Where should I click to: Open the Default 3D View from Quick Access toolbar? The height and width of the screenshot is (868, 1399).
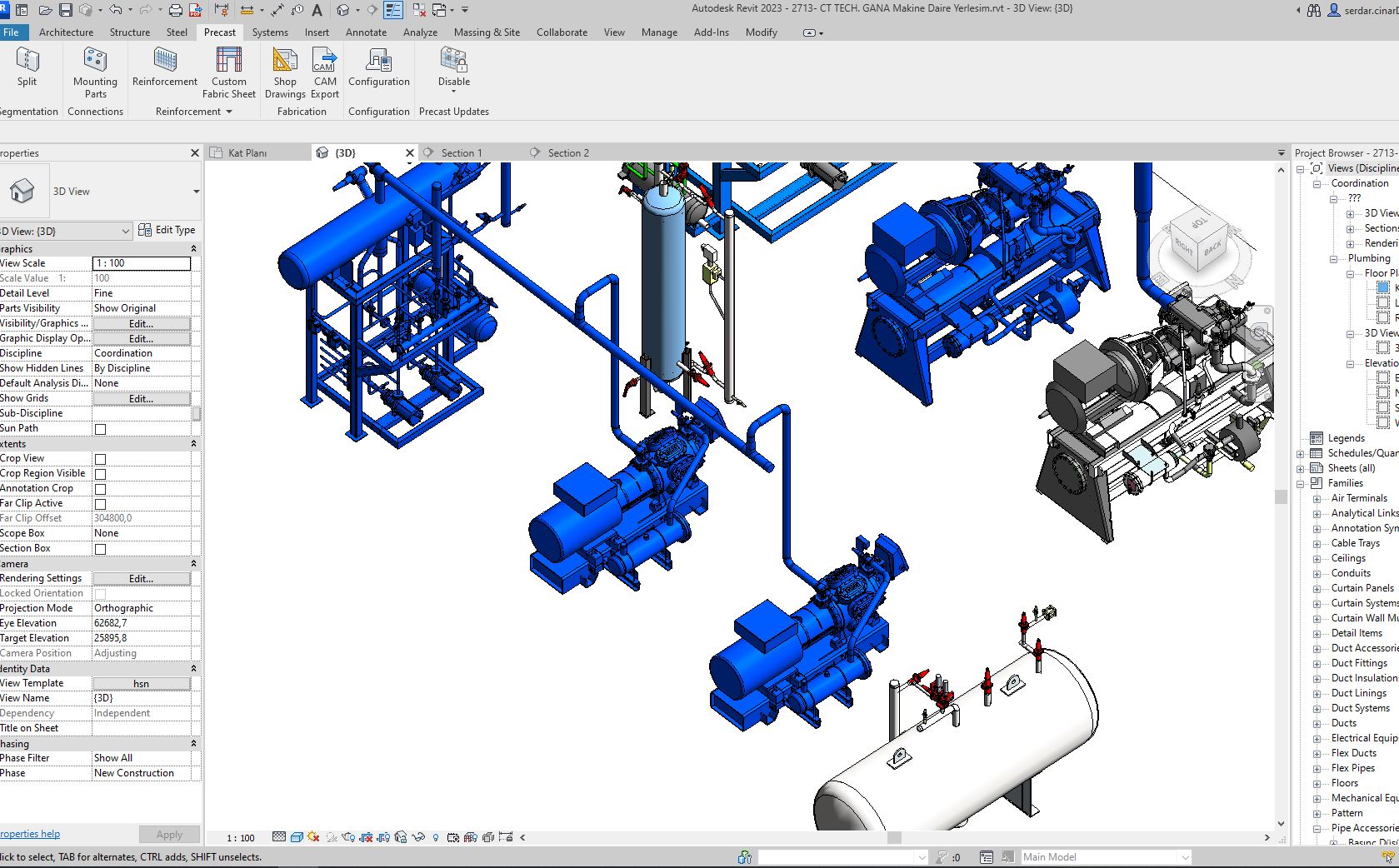pyautogui.click(x=343, y=11)
